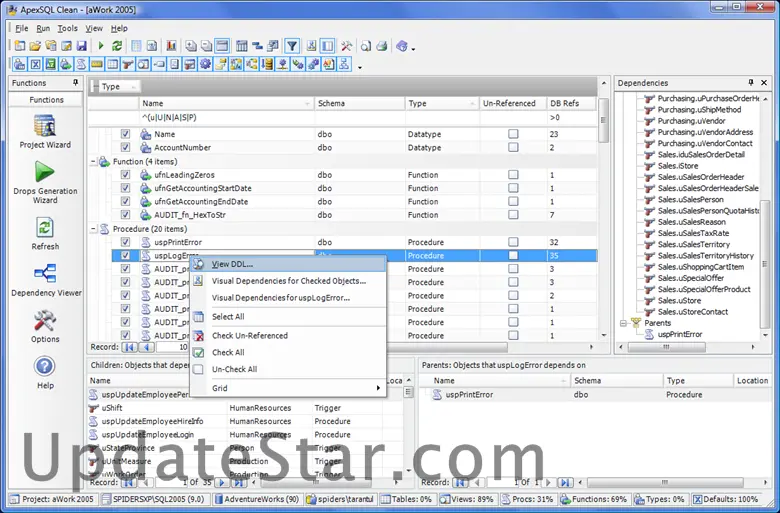The width and height of the screenshot is (780, 513).
Task: Go to last record in Parents grid
Action: [x=565, y=482]
